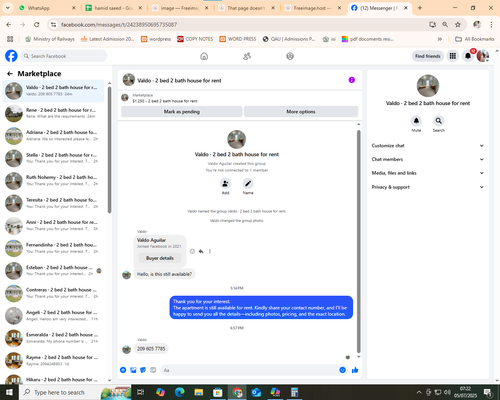
Task: Open more actions plus icon in composer
Action: click(x=123, y=370)
